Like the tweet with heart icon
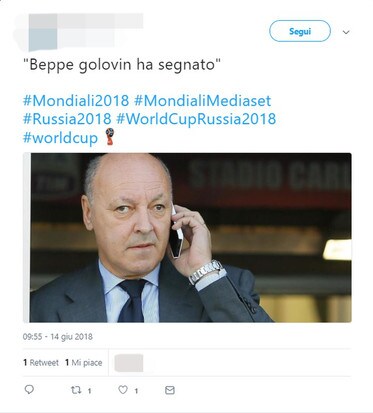The image size is (373, 413). (123, 390)
